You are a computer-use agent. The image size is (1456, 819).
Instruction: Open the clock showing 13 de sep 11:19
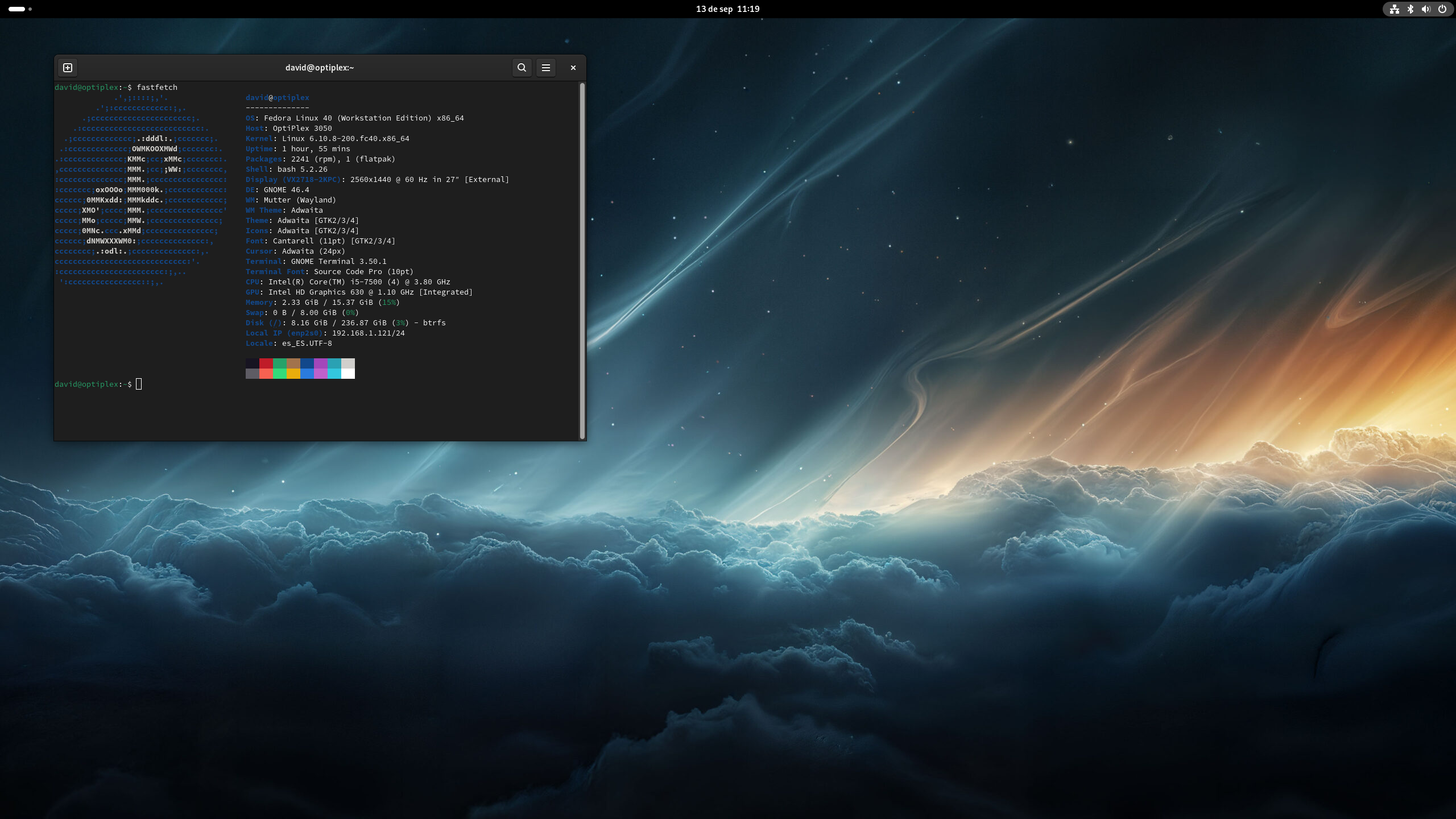(728, 9)
